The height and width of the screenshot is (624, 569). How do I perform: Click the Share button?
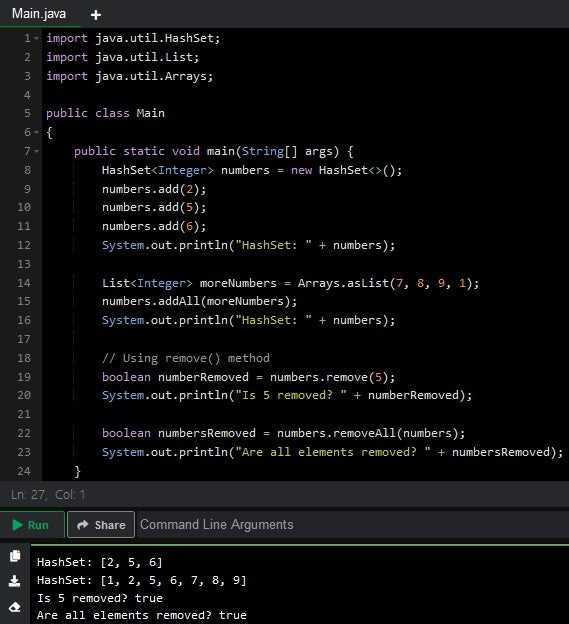pyautogui.click(x=101, y=525)
